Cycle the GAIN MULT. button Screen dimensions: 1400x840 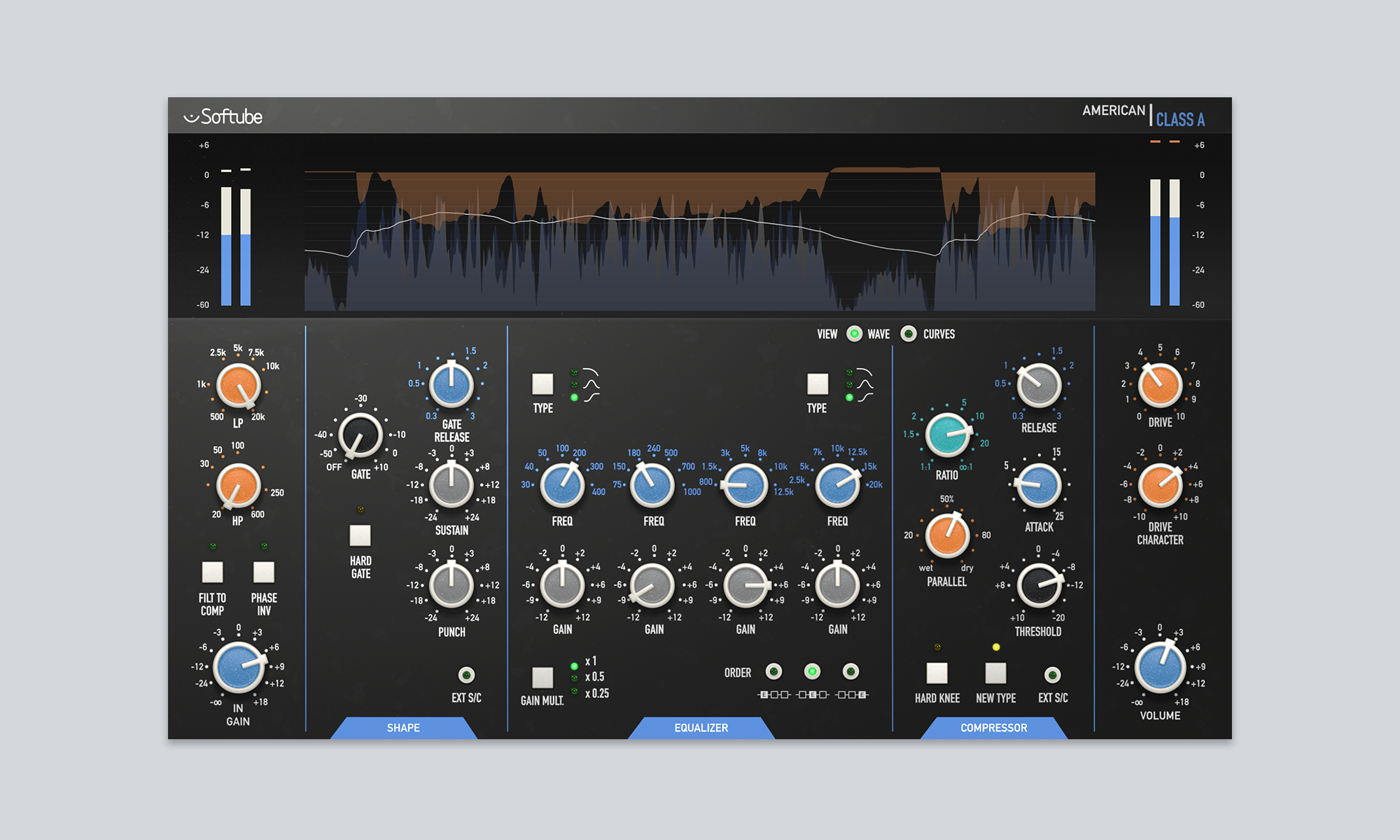[x=542, y=677]
